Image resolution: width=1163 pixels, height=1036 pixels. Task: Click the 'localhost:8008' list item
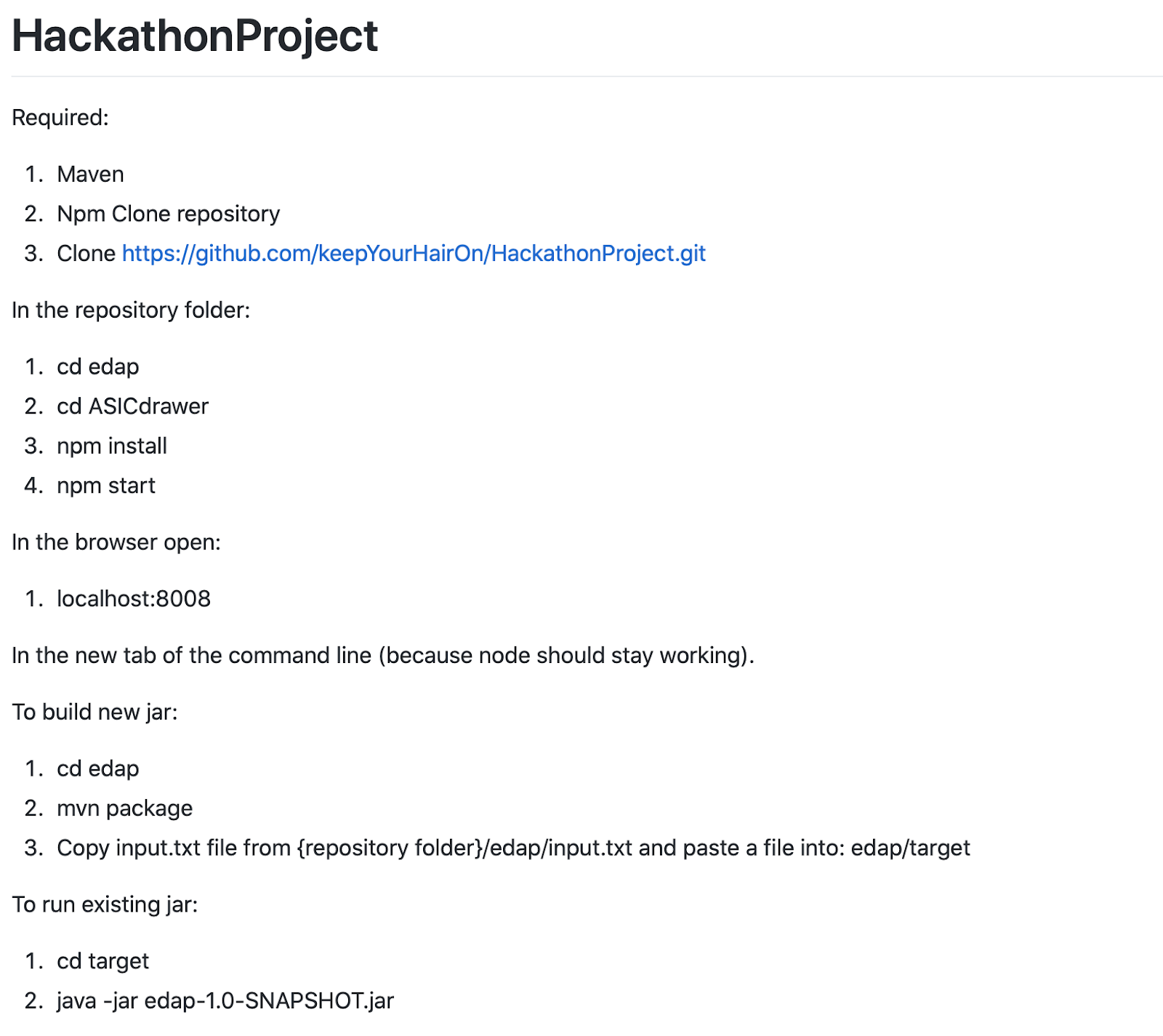[134, 599]
